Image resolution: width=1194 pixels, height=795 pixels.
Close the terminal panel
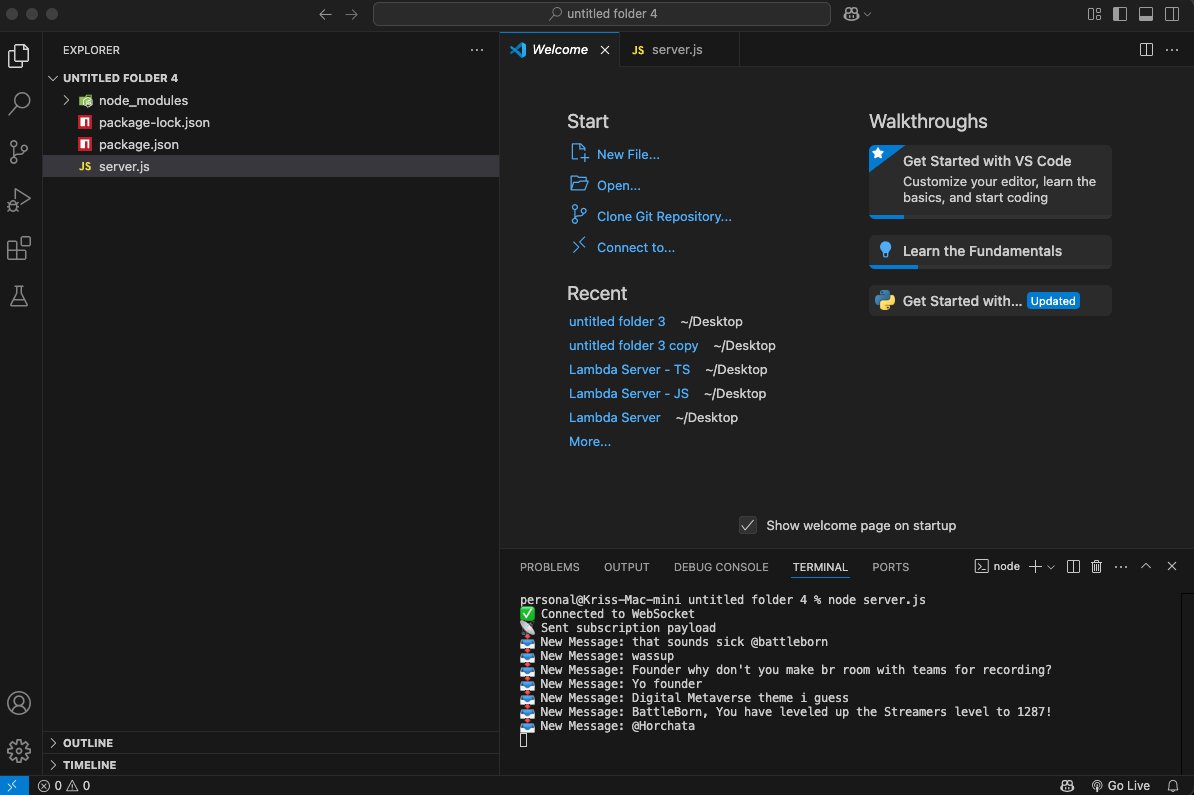(1172, 566)
